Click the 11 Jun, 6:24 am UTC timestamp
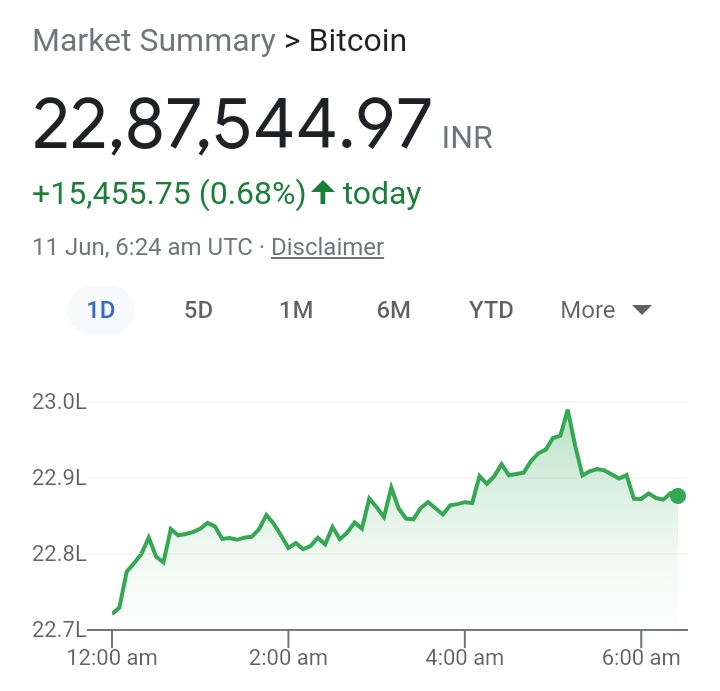 (x=142, y=247)
